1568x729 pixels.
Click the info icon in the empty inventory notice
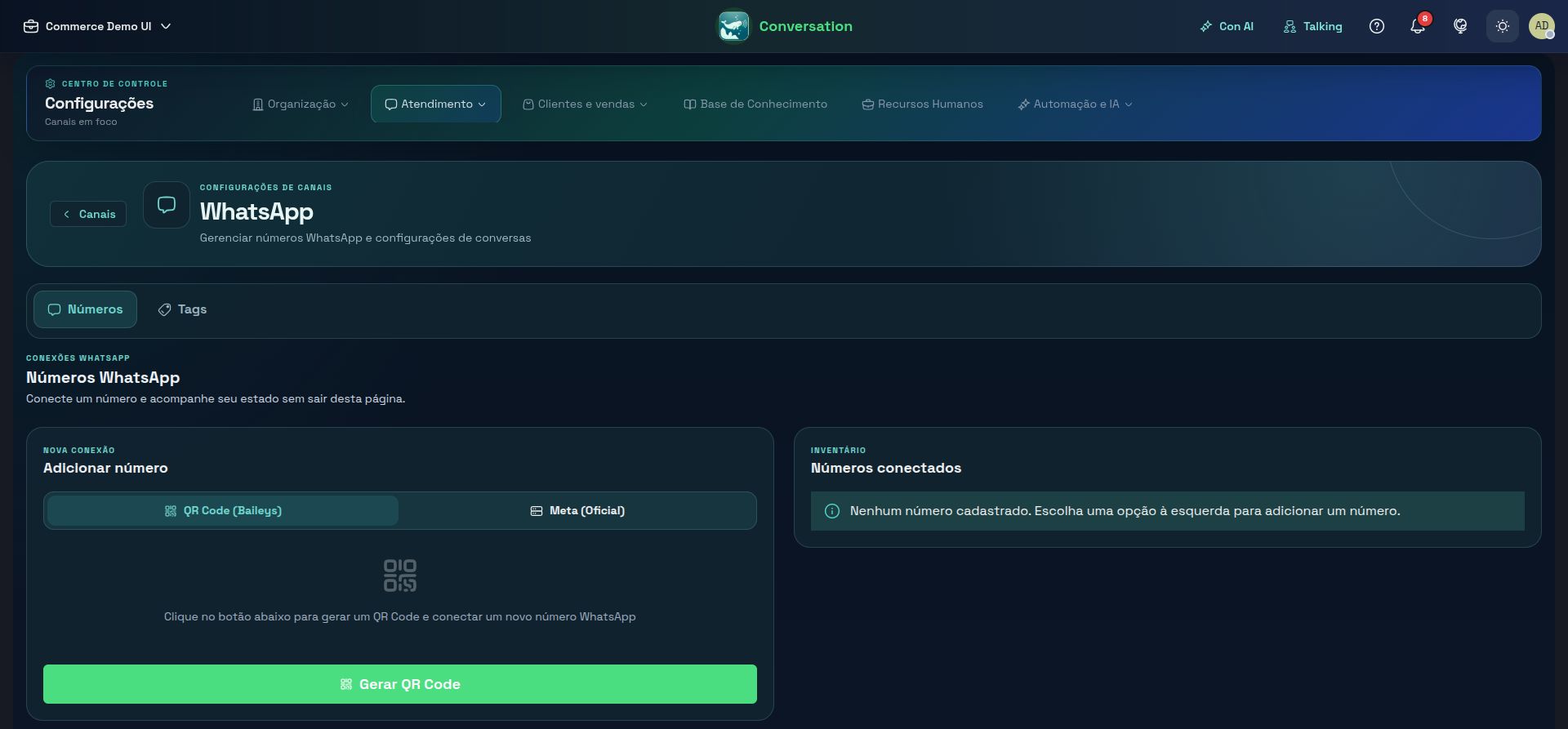click(832, 511)
